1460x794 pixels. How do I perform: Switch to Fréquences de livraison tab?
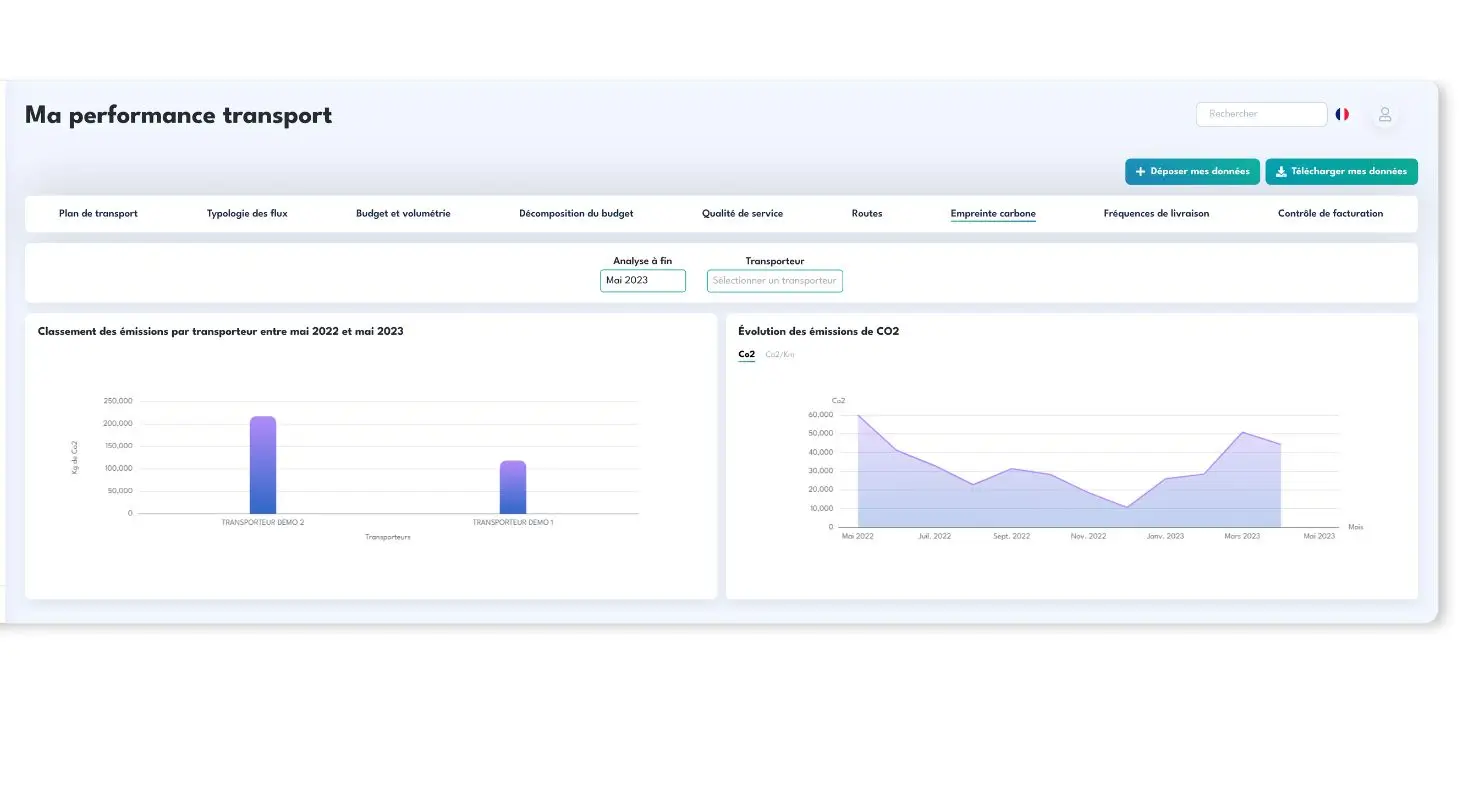click(1156, 214)
